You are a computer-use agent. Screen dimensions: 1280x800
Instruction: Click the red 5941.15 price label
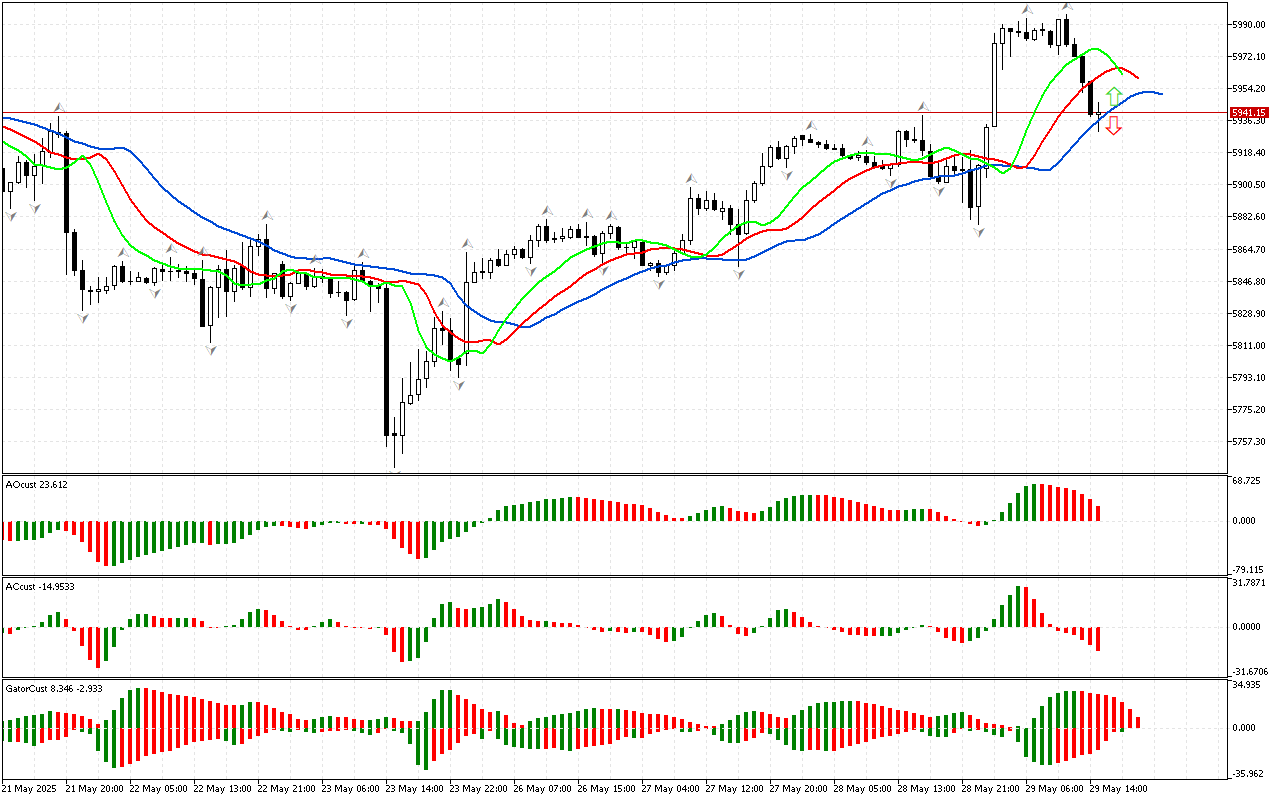pos(1249,113)
